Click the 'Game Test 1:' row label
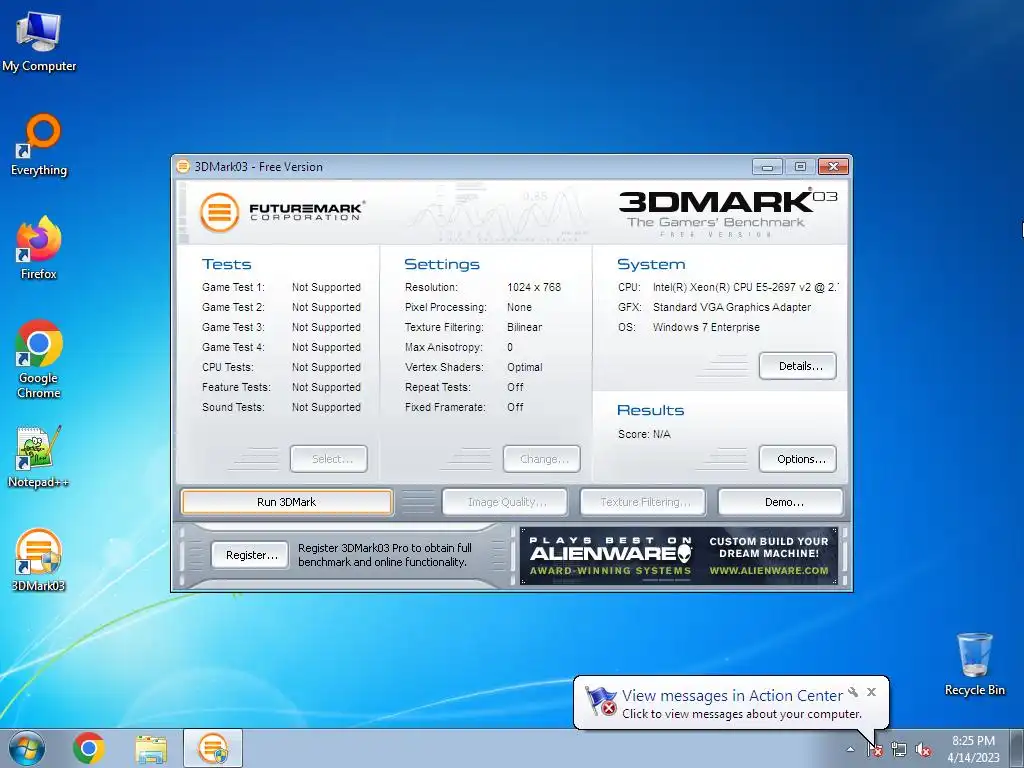The height and width of the screenshot is (768, 1024). click(233, 287)
